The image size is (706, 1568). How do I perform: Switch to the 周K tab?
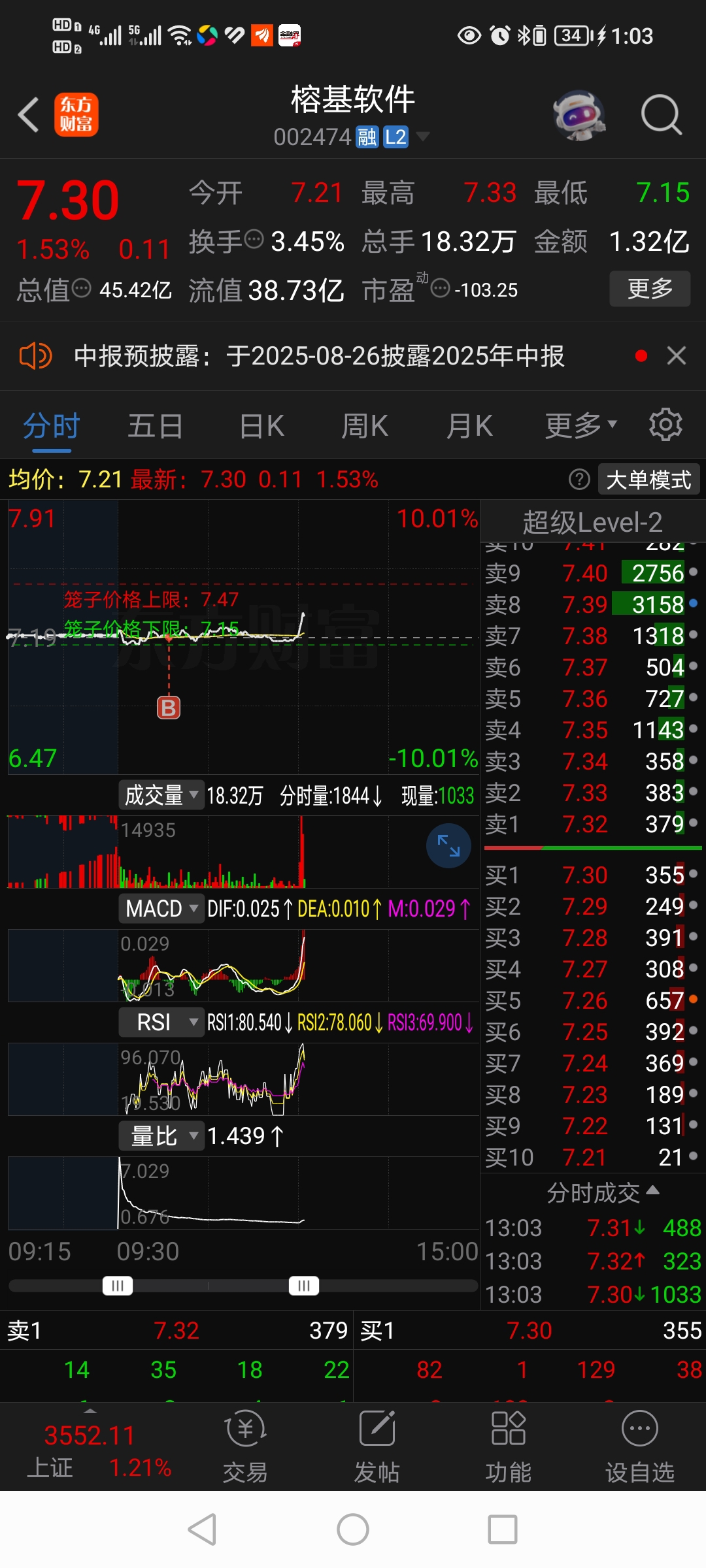pos(365,425)
